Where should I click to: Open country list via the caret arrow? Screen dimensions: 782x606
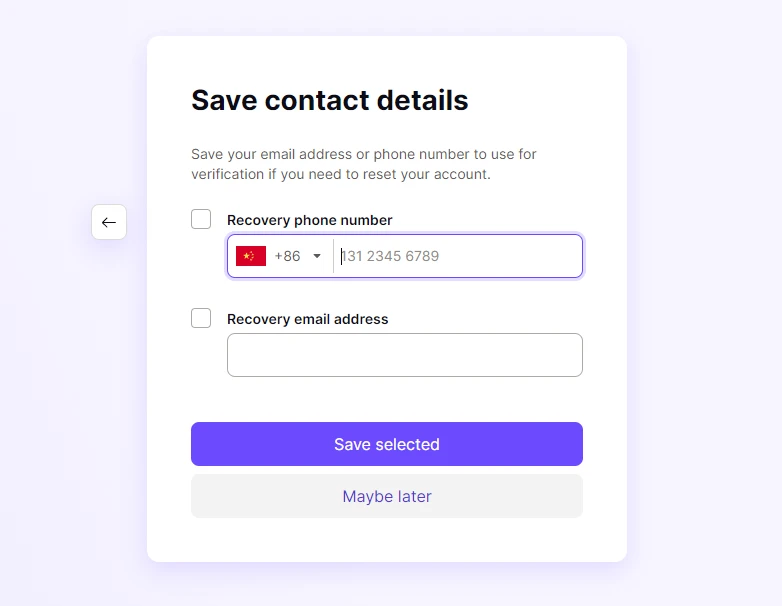coord(317,256)
